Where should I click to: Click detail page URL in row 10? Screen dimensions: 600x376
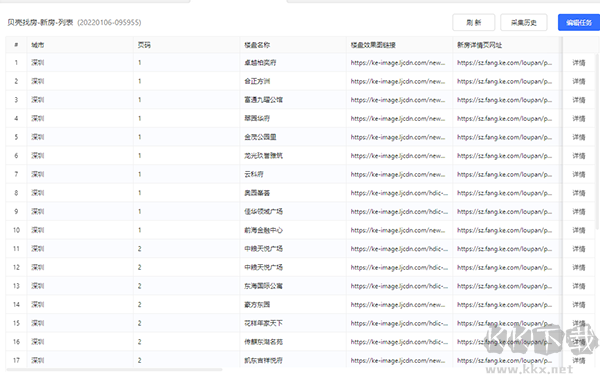pos(504,230)
